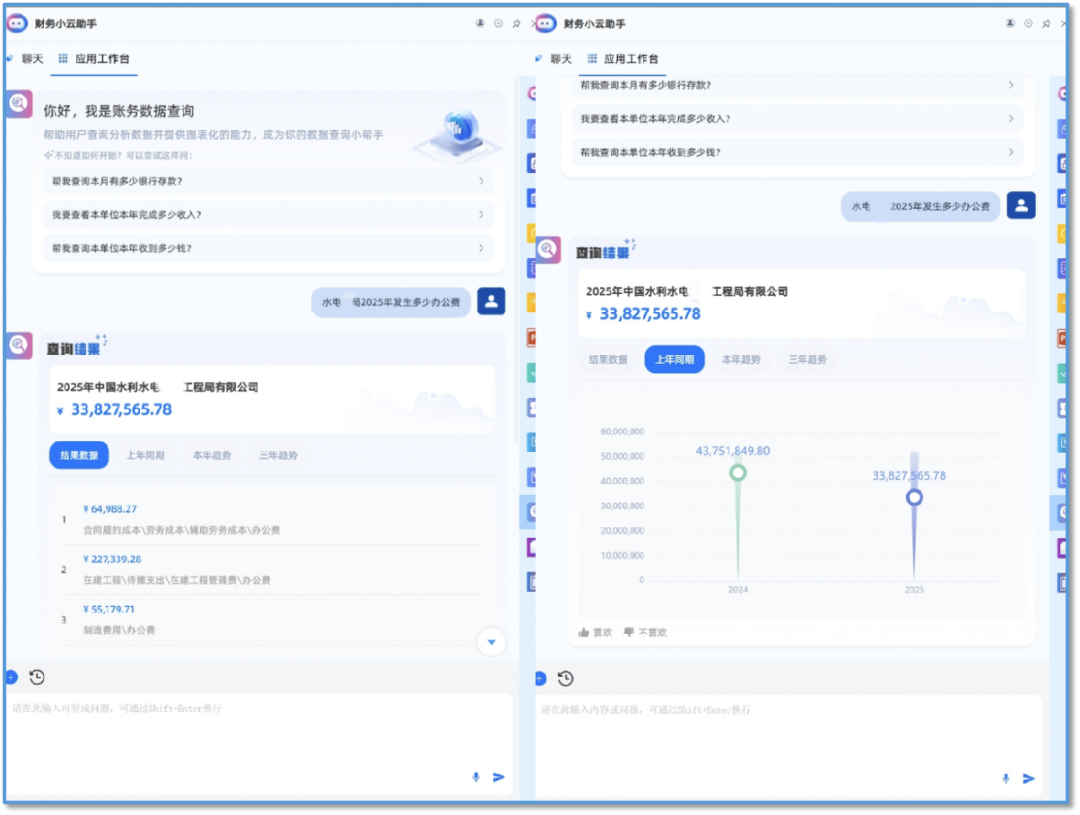Click round down-arrow button in left results list
1080x815 pixels.
click(491, 642)
